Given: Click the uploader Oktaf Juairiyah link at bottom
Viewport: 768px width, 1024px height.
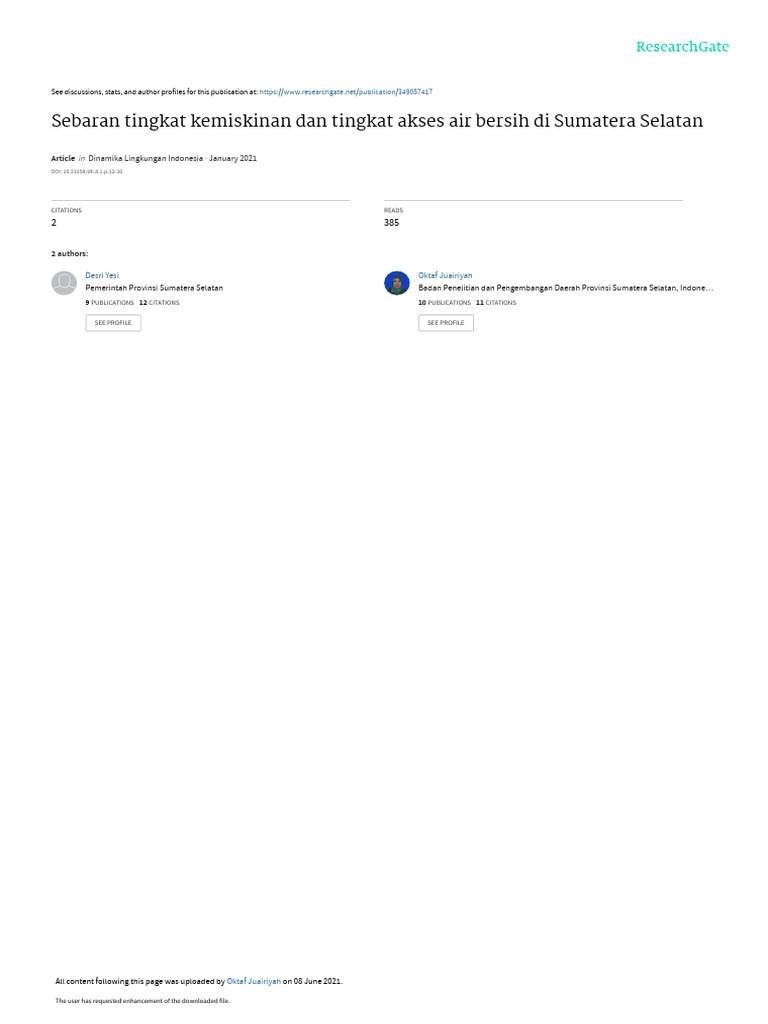Looking at the screenshot, I should [x=253, y=981].
